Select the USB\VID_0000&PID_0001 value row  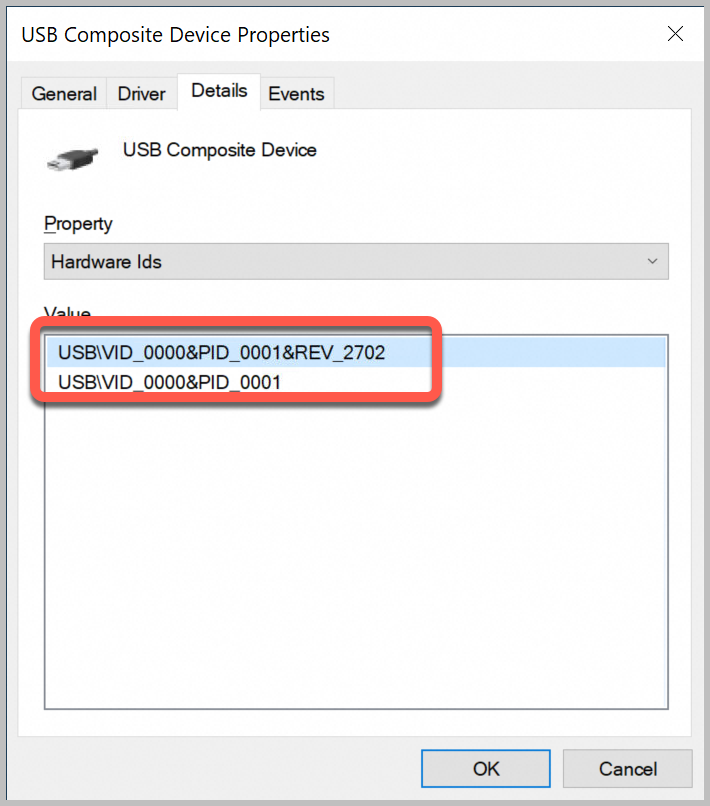356,382
